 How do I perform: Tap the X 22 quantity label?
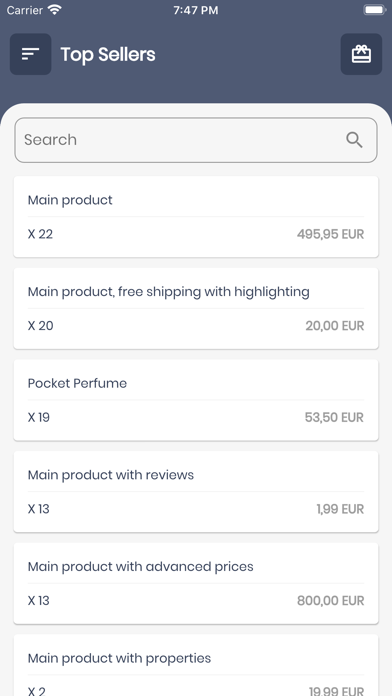40,234
